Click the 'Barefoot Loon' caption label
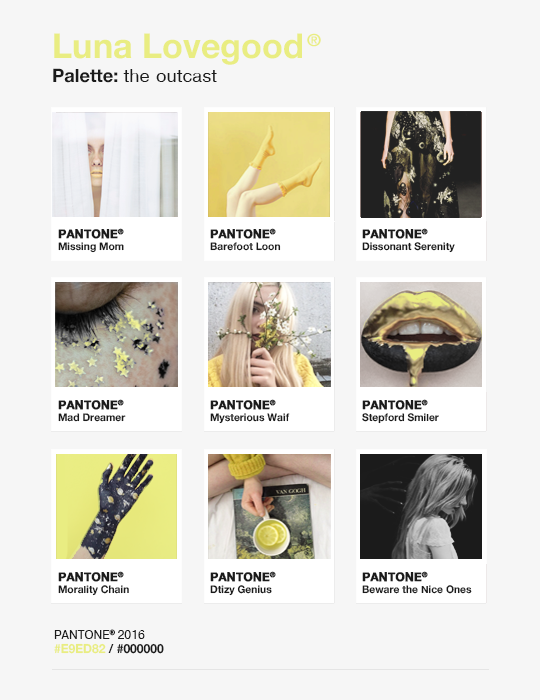 [x=245, y=246]
